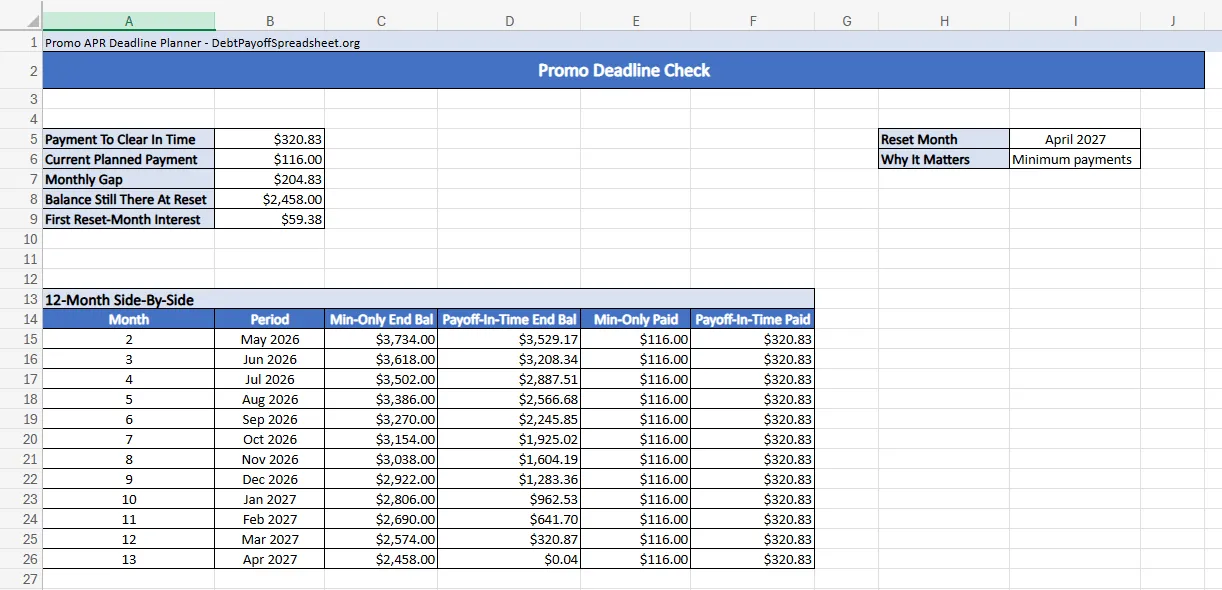Select the $1,925.02 payoff balance cell
The image size is (1222, 590).
pyautogui.click(x=509, y=439)
